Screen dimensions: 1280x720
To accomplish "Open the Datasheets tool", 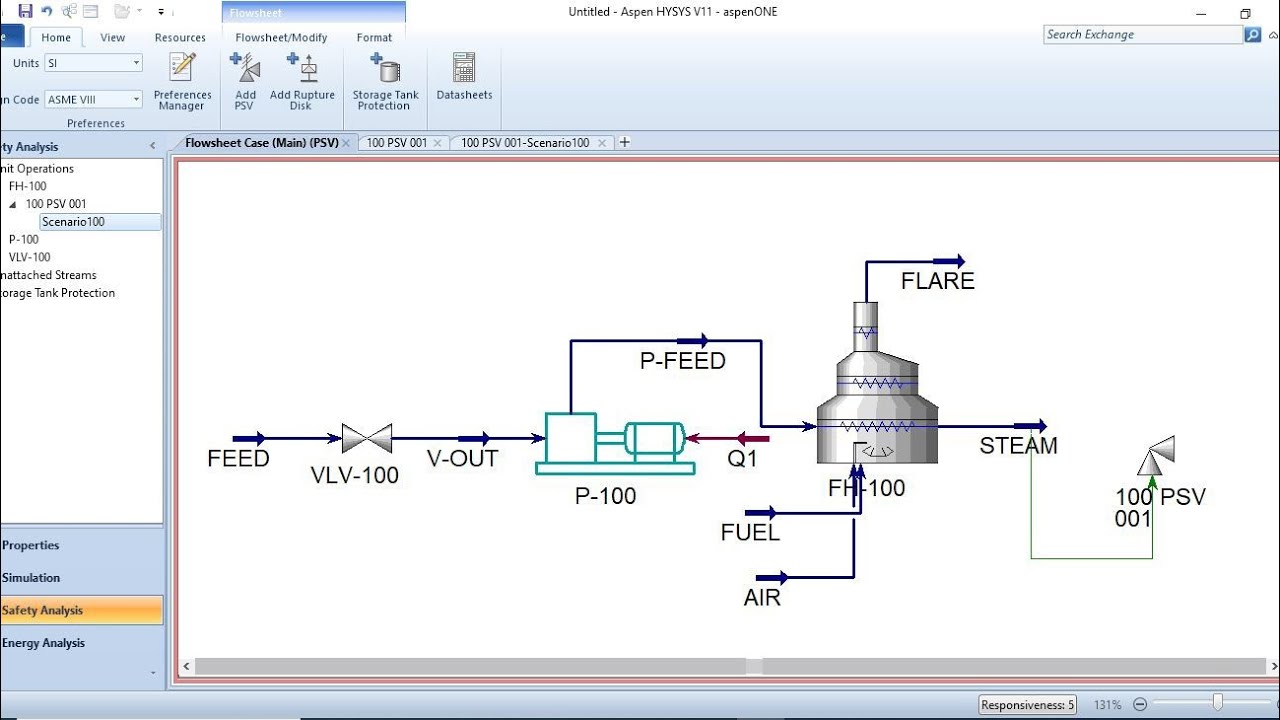I will click(x=464, y=77).
